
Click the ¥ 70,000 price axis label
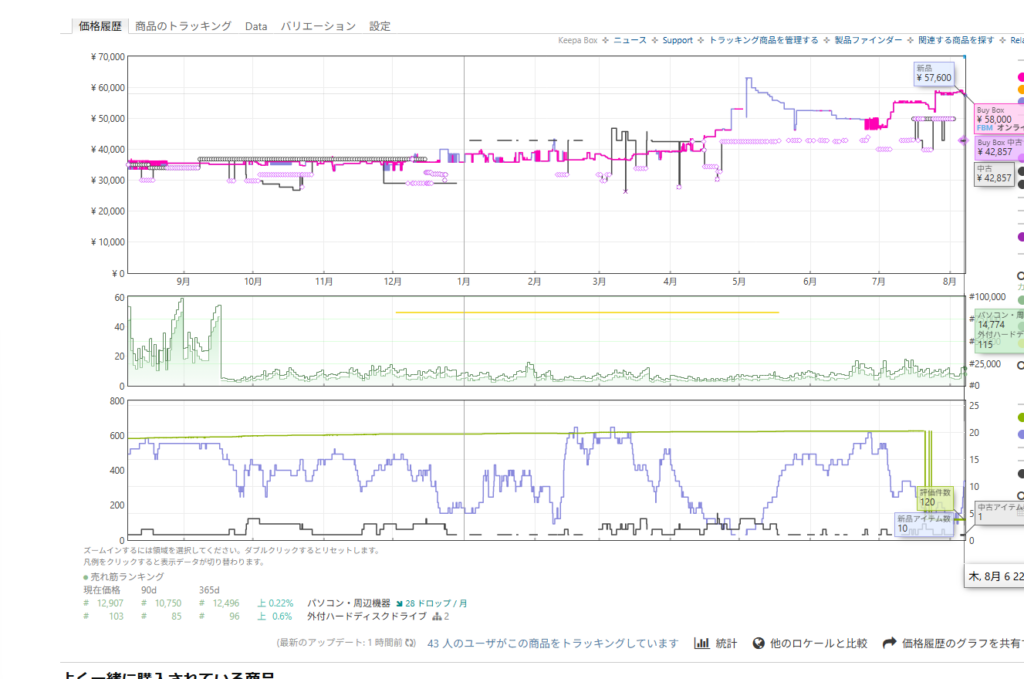pos(107,57)
